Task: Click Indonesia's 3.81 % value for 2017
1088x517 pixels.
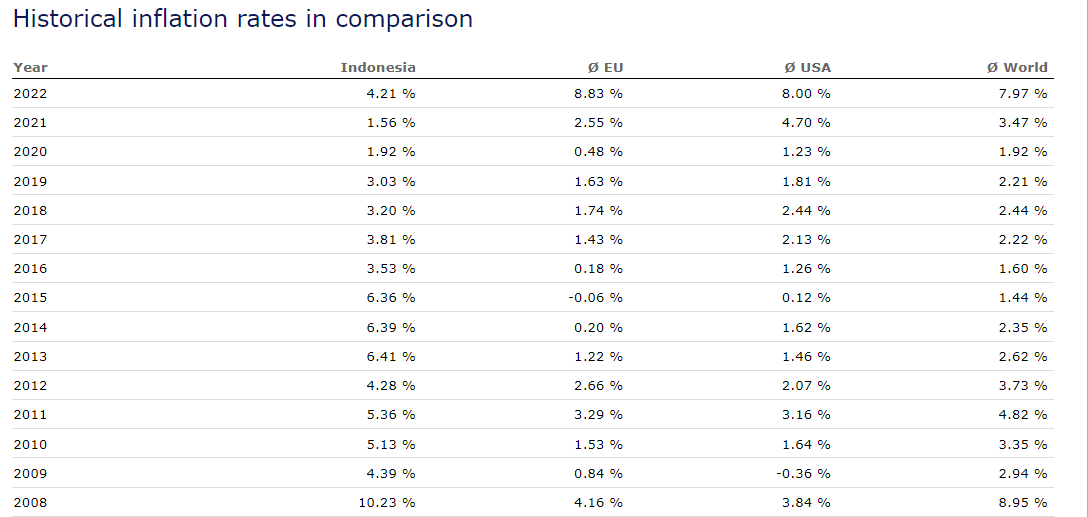Action: click(390, 240)
